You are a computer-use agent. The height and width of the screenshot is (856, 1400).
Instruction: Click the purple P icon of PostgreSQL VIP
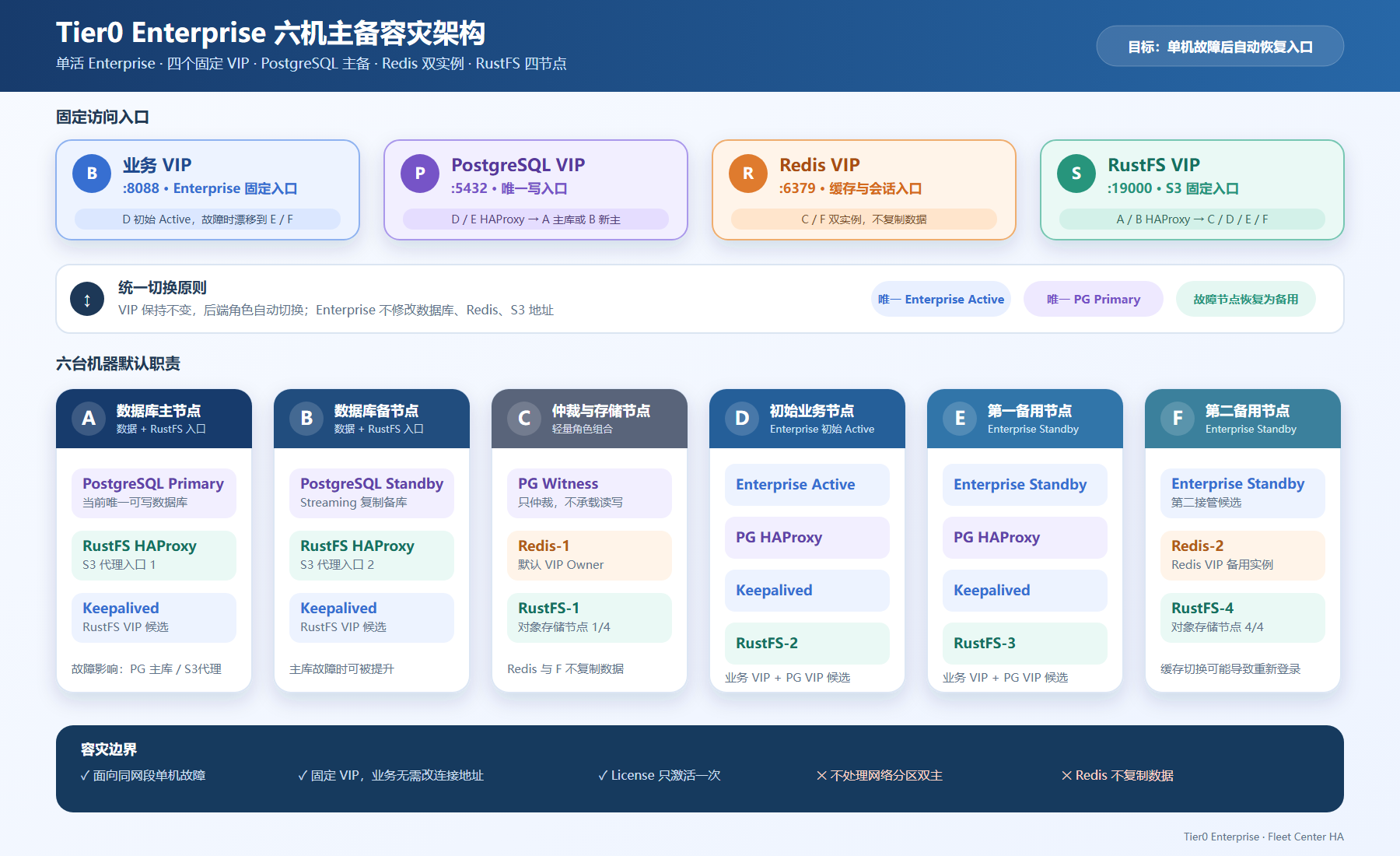click(420, 174)
